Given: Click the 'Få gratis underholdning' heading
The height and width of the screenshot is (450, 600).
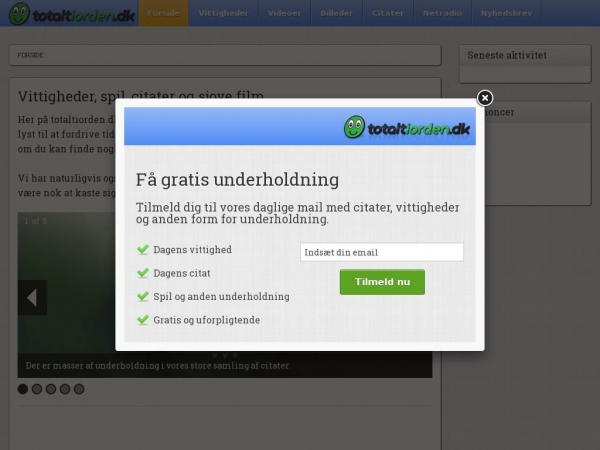Looking at the screenshot, I should 237,180.
